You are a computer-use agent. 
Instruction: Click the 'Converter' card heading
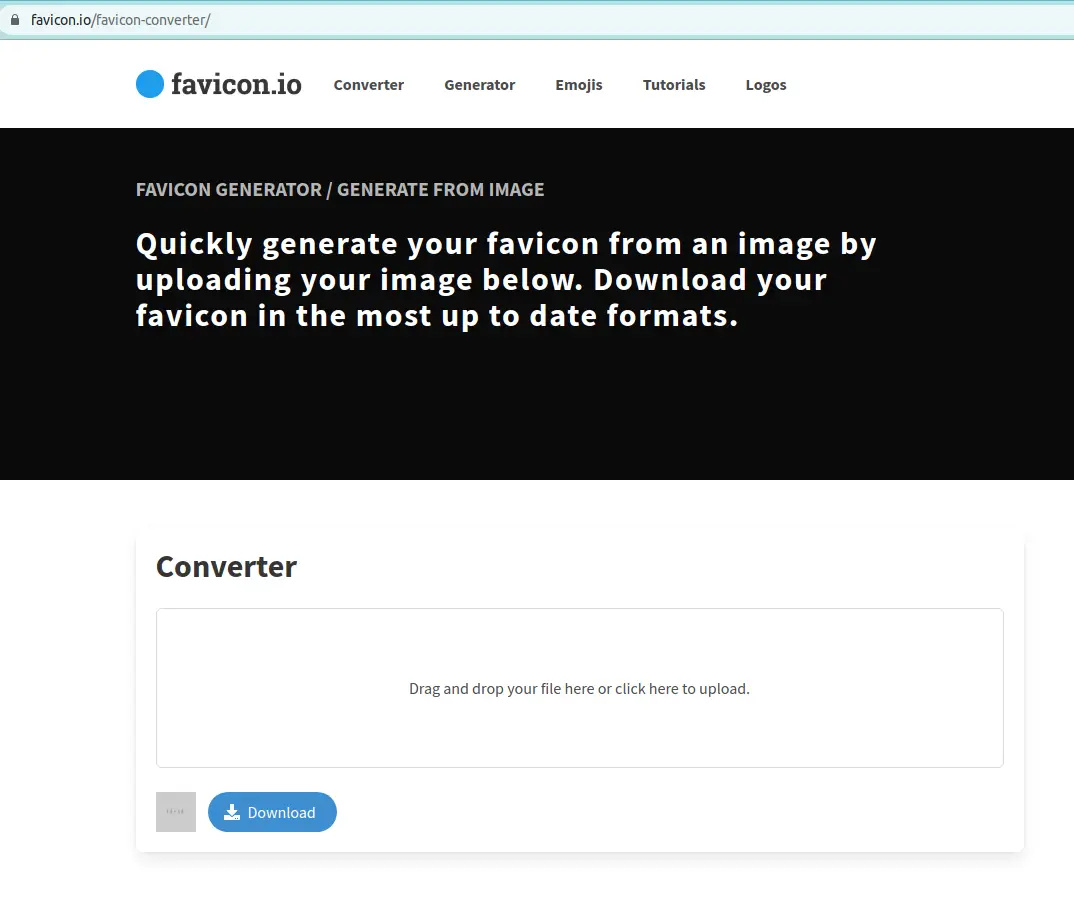[226, 567]
